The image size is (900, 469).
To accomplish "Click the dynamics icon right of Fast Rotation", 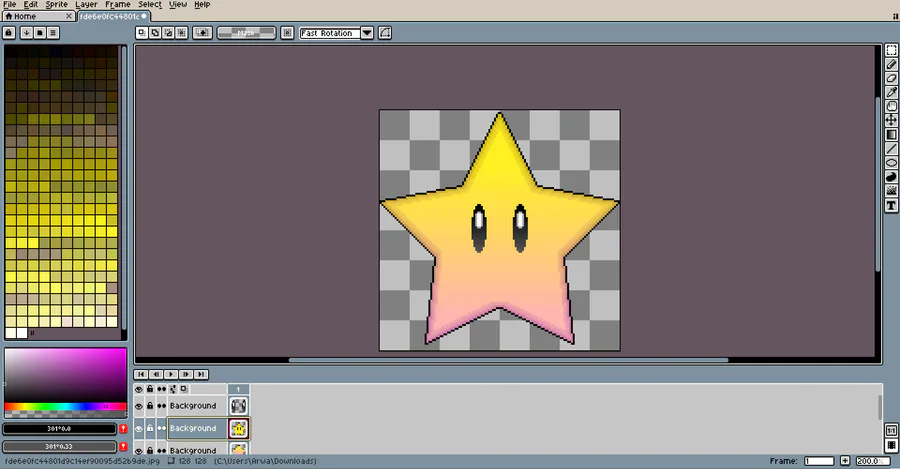I will [385, 33].
